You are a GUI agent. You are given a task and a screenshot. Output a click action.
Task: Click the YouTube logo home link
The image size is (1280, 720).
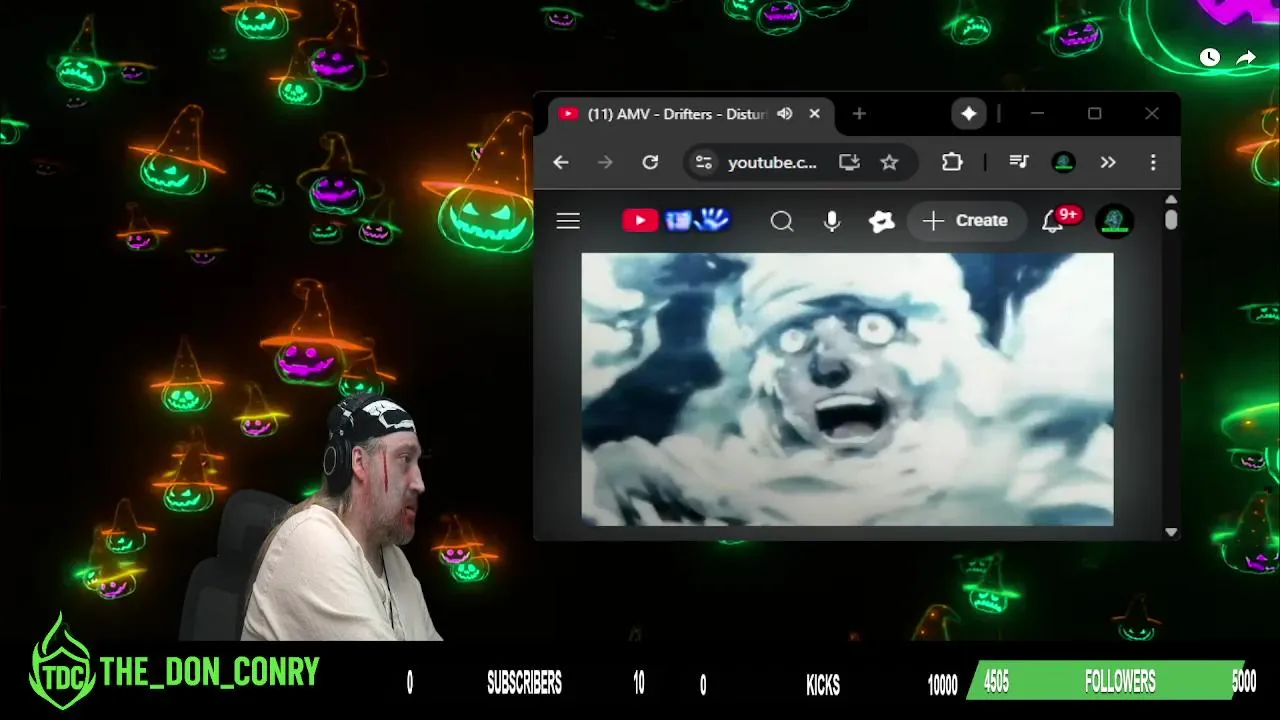pos(676,220)
